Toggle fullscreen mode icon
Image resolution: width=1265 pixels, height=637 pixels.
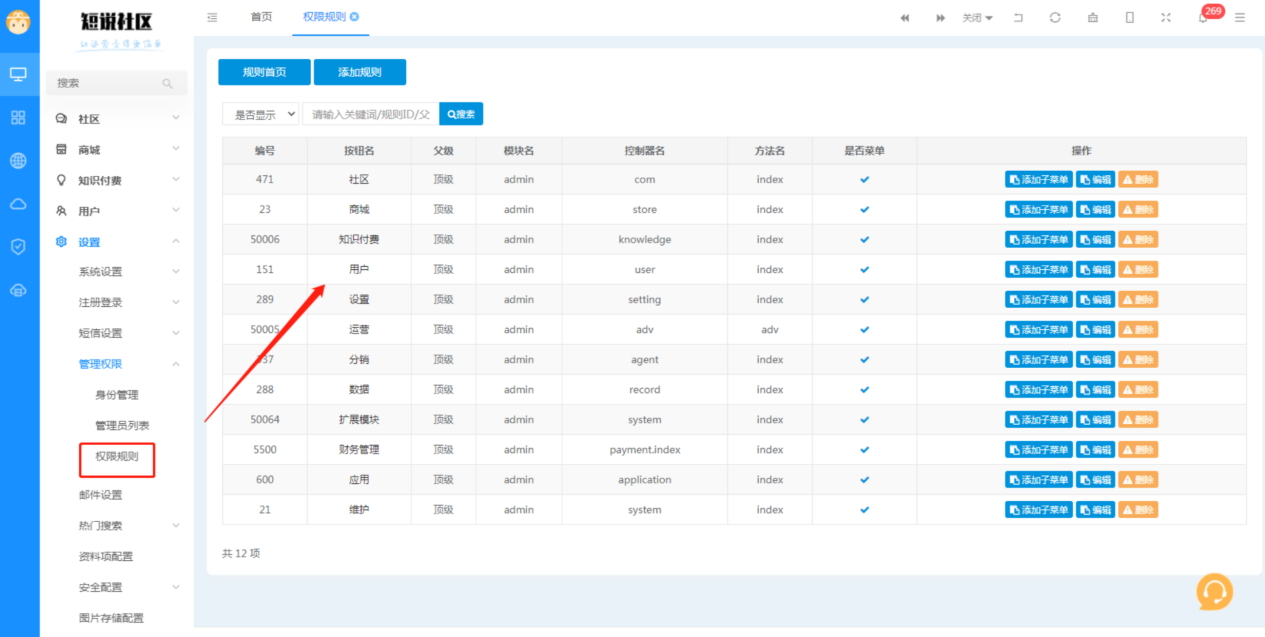[x=1166, y=18]
